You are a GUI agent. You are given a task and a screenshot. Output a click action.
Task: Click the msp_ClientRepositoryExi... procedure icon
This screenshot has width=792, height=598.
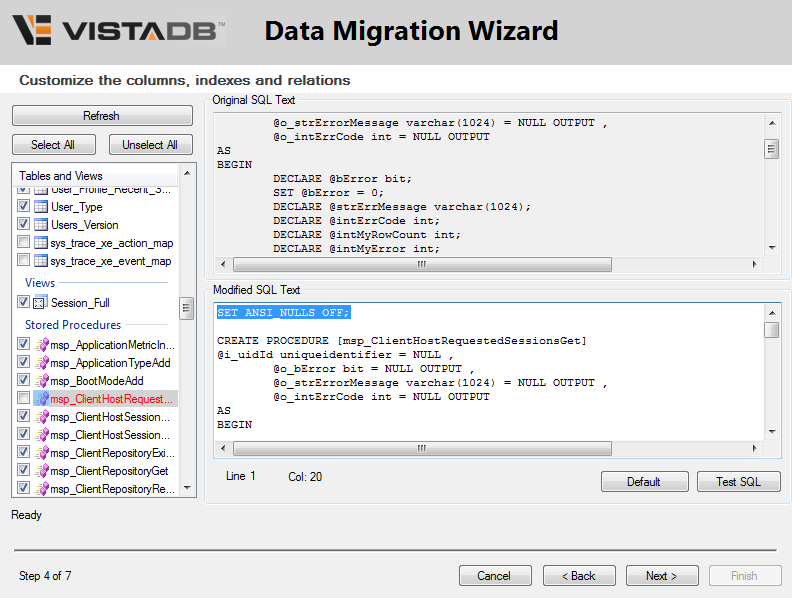click(x=42, y=453)
